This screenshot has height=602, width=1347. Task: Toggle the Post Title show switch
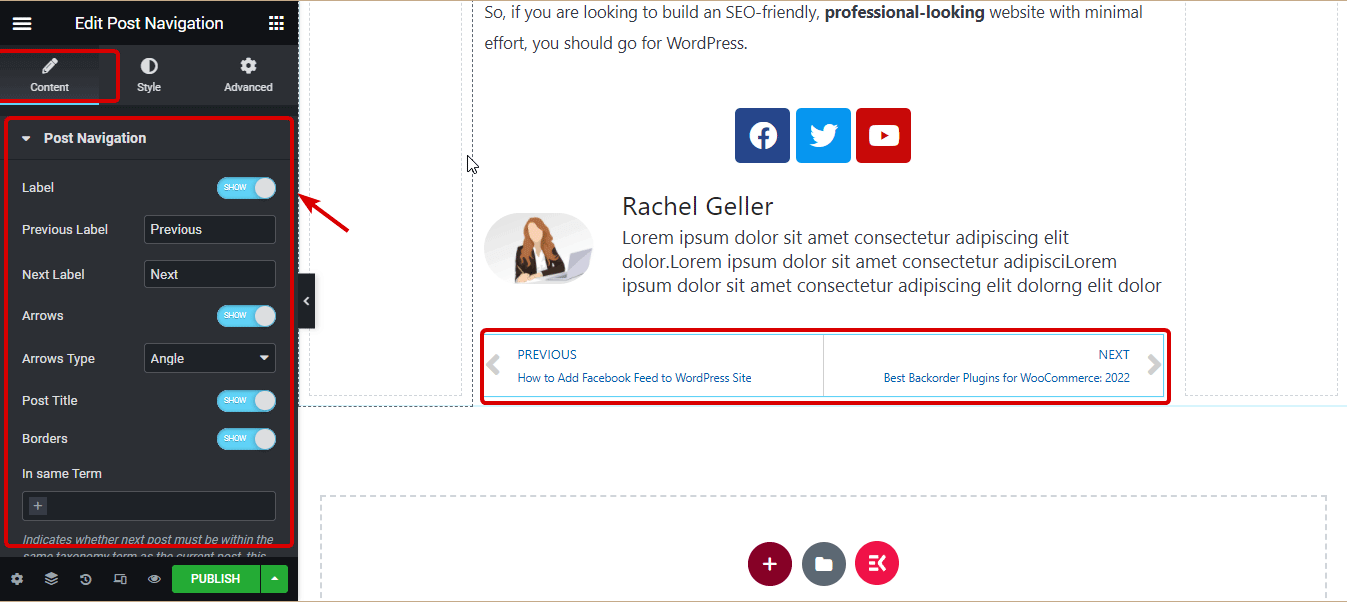[246, 401]
